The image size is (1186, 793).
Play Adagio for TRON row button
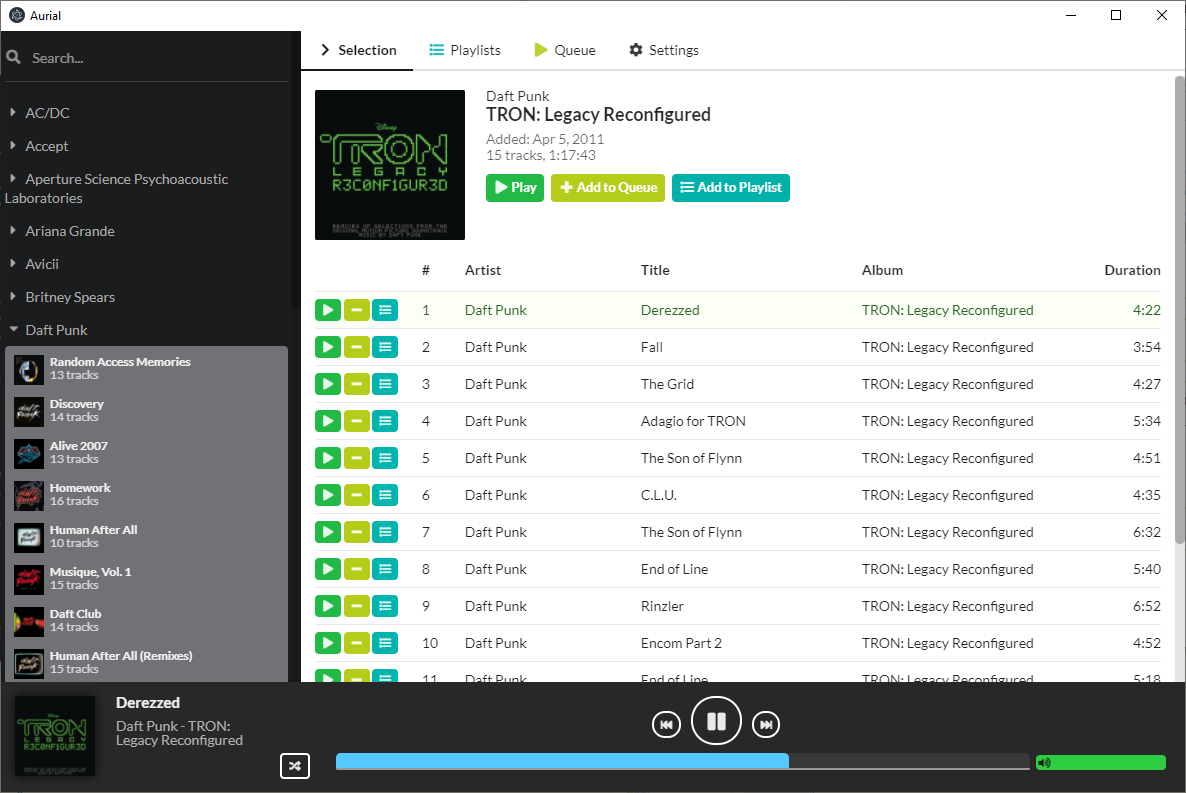tap(328, 421)
